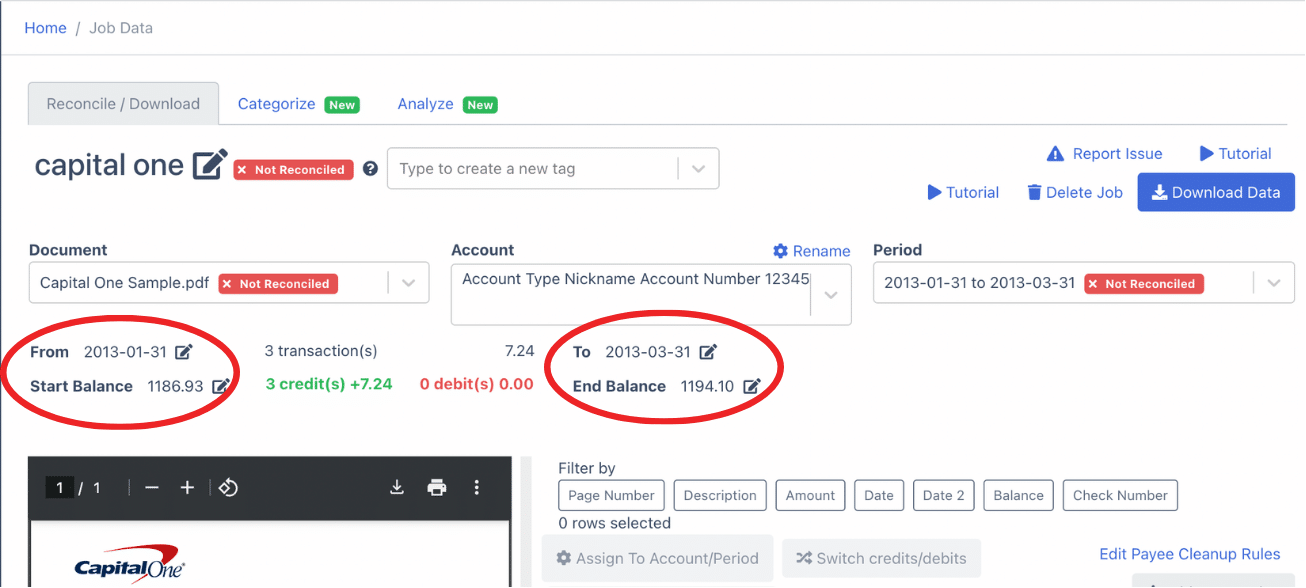Edit the From date 2013-01-31

[184, 352]
